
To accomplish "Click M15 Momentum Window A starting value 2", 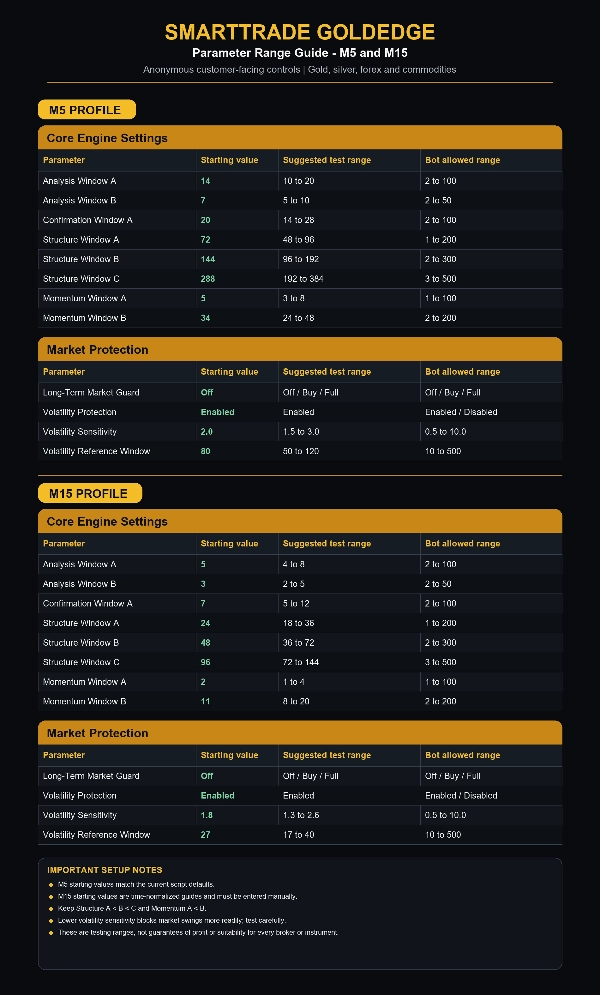I will pyautogui.click(x=203, y=682).
